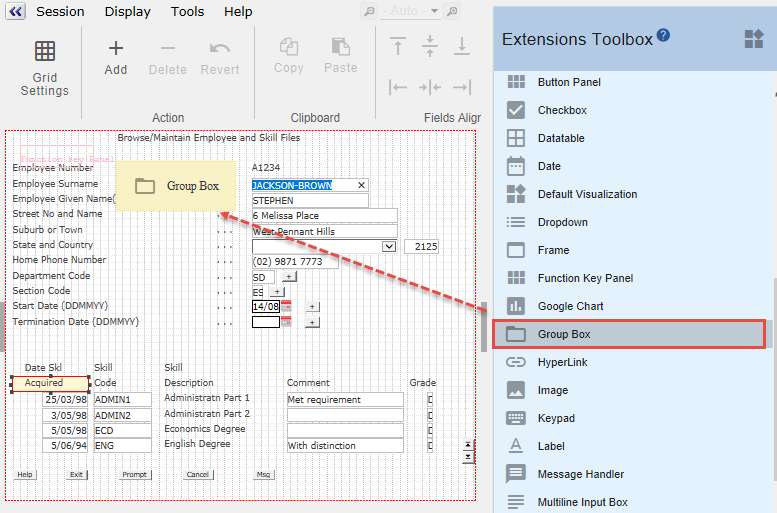This screenshot has height=513, width=777.
Task: Click the skill list scroll-down arrow
Action: tap(468, 457)
